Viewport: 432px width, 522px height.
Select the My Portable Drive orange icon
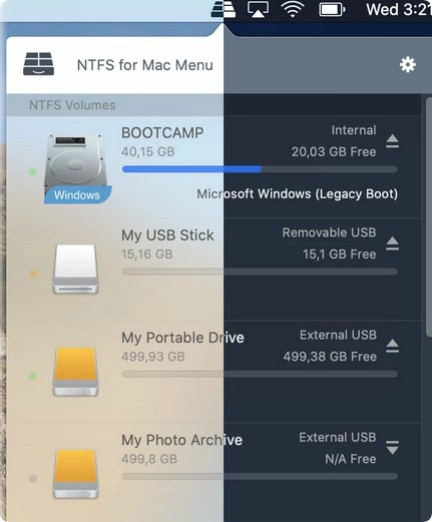point(75,371)
